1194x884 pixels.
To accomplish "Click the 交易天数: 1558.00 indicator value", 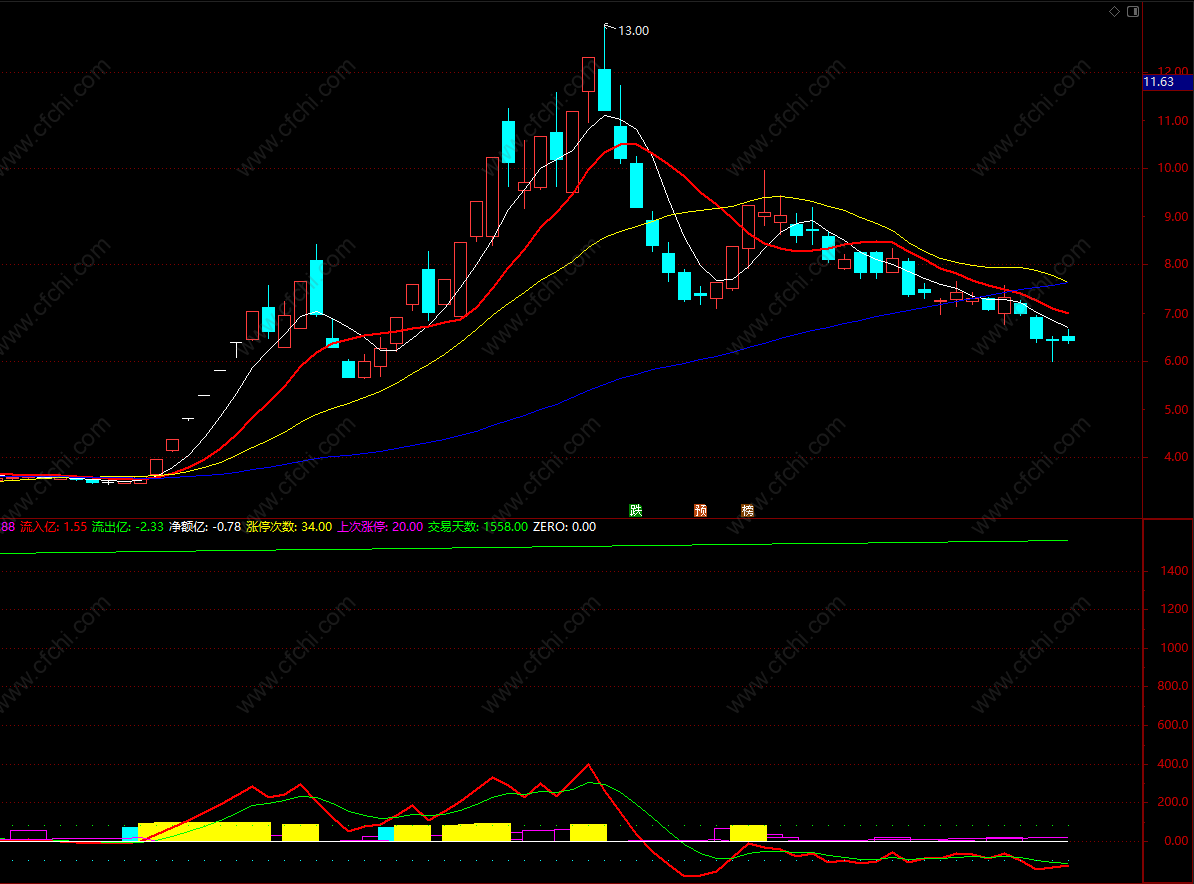I will pyautogui.click(x=477, y=527).
